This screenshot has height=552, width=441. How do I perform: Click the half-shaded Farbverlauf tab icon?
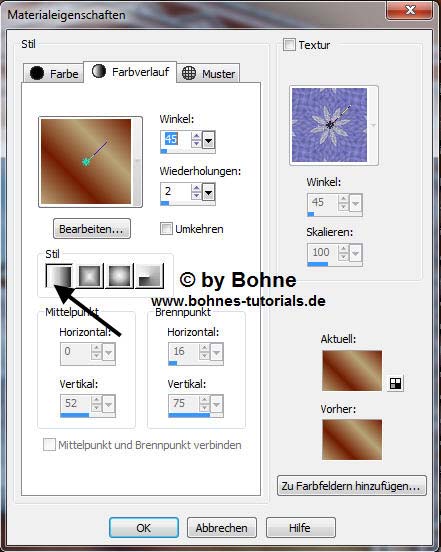[99, 71]
